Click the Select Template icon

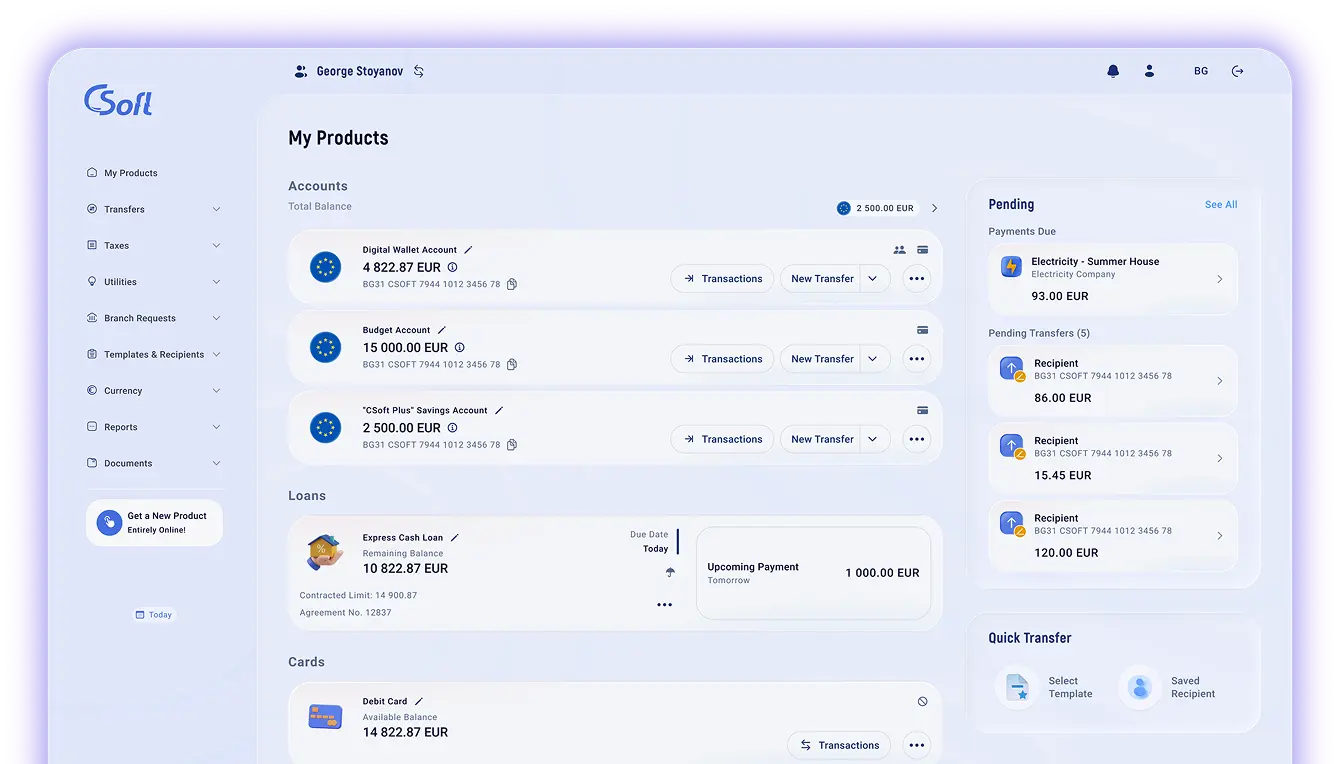click(x=1017, y=687)
